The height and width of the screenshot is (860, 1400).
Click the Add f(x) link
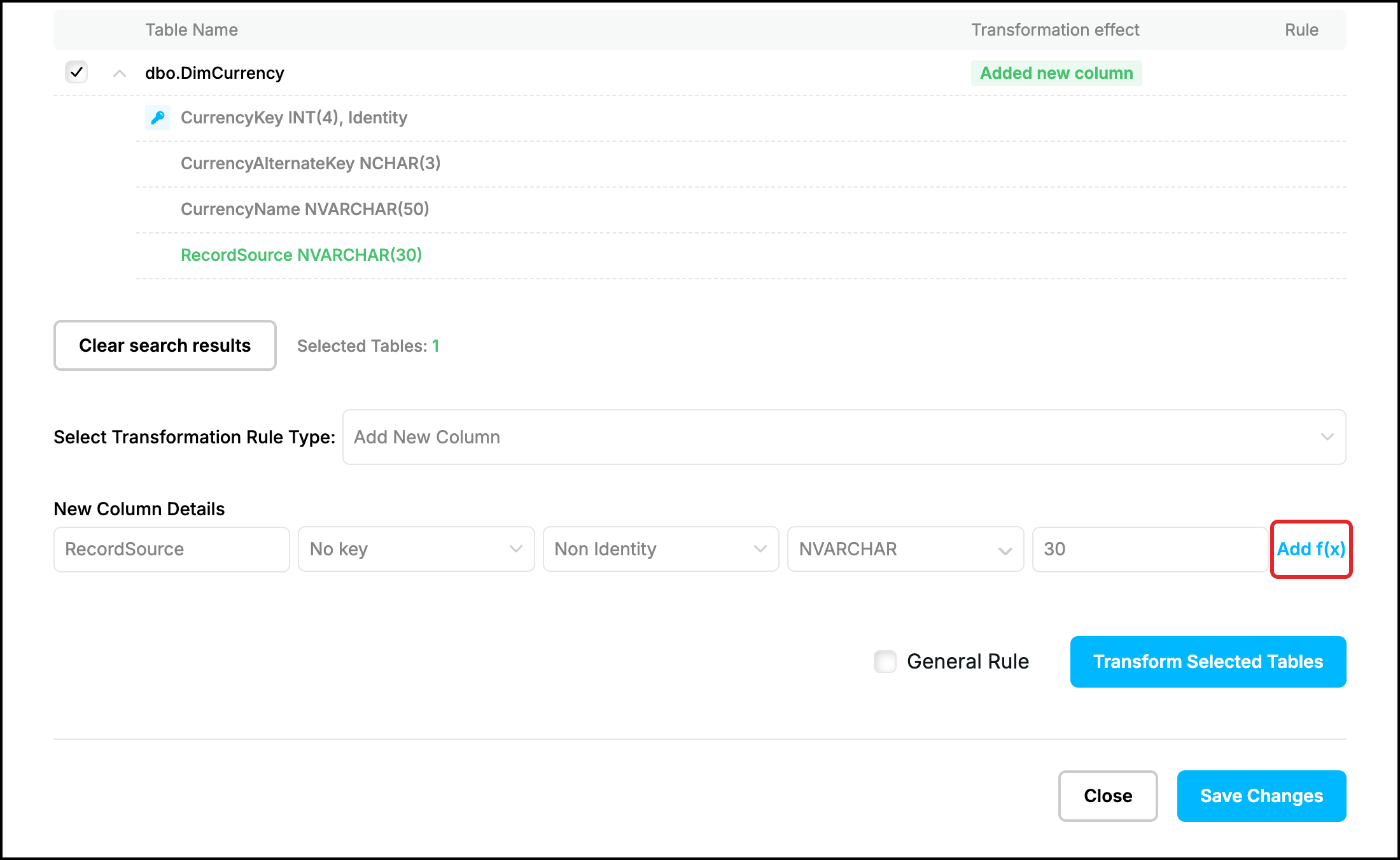[1311, 549]
